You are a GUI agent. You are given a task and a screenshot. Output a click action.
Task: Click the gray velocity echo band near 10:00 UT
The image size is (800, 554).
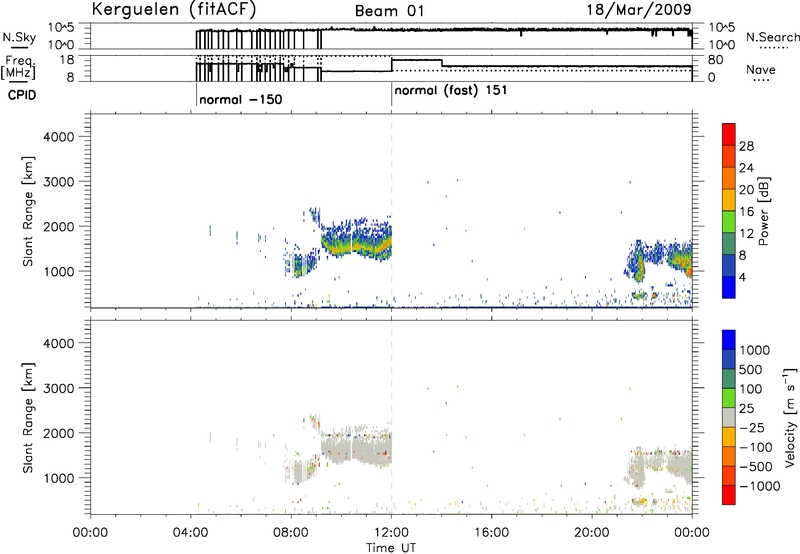coord(356,448)
